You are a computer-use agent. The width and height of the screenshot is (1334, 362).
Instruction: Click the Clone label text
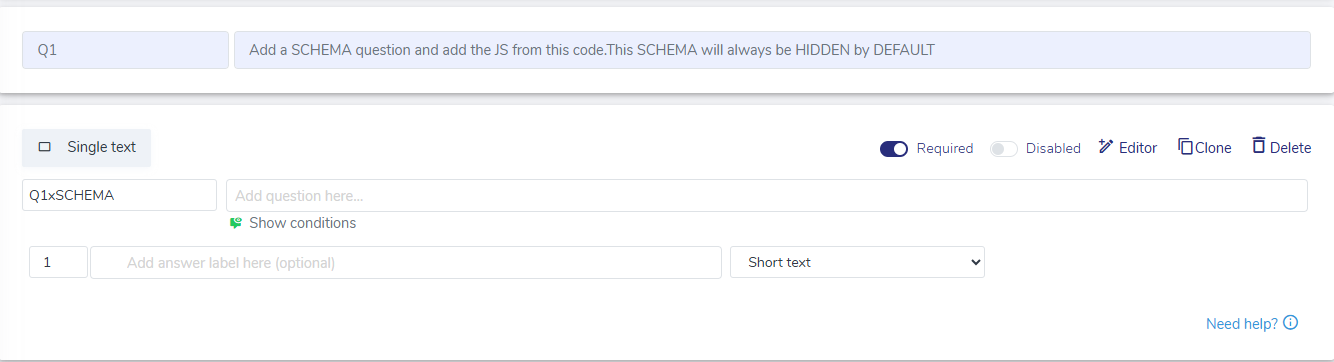1213,148
